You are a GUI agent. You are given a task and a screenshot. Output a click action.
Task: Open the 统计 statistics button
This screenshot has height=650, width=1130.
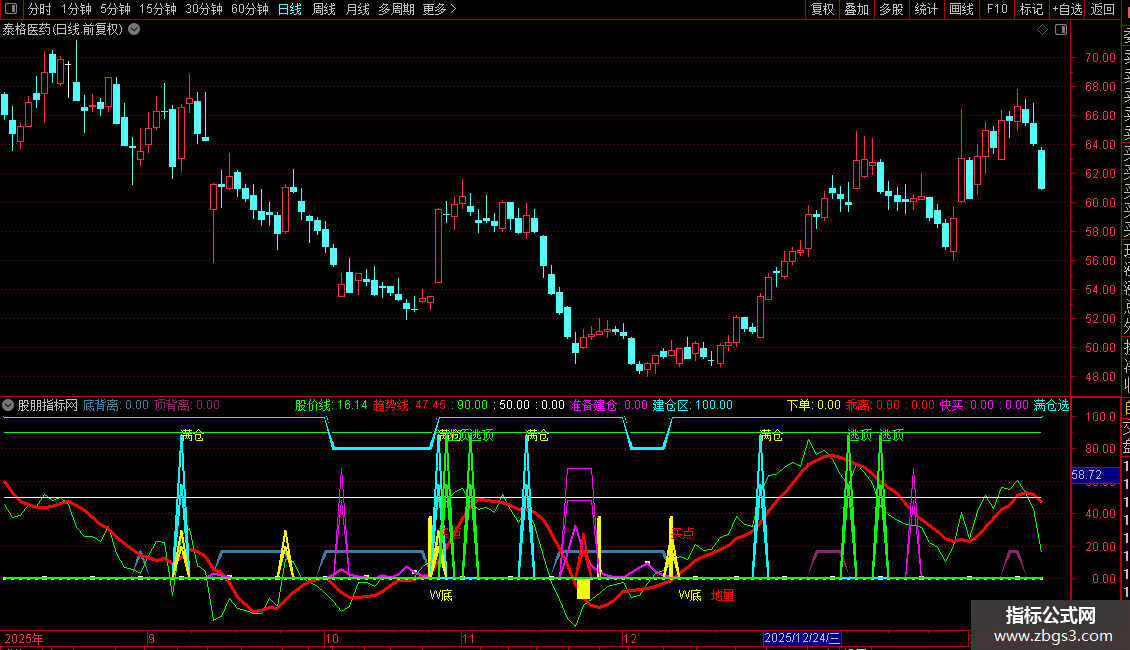926,9
